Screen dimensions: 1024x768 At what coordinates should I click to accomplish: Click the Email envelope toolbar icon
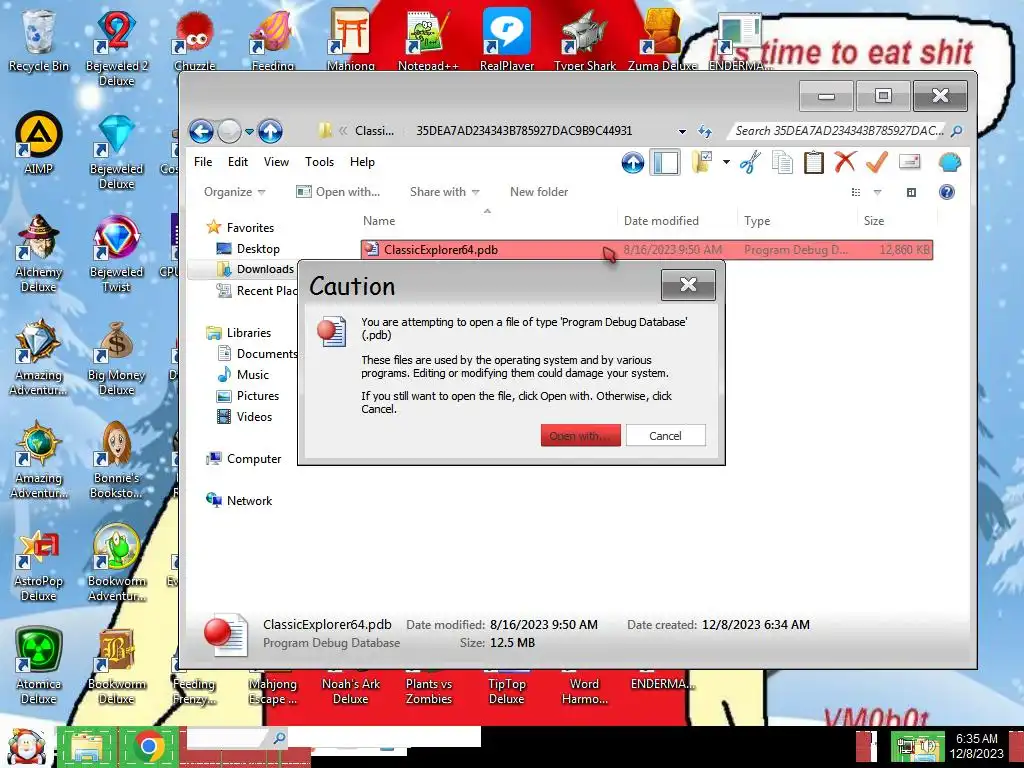click(909, 161)
